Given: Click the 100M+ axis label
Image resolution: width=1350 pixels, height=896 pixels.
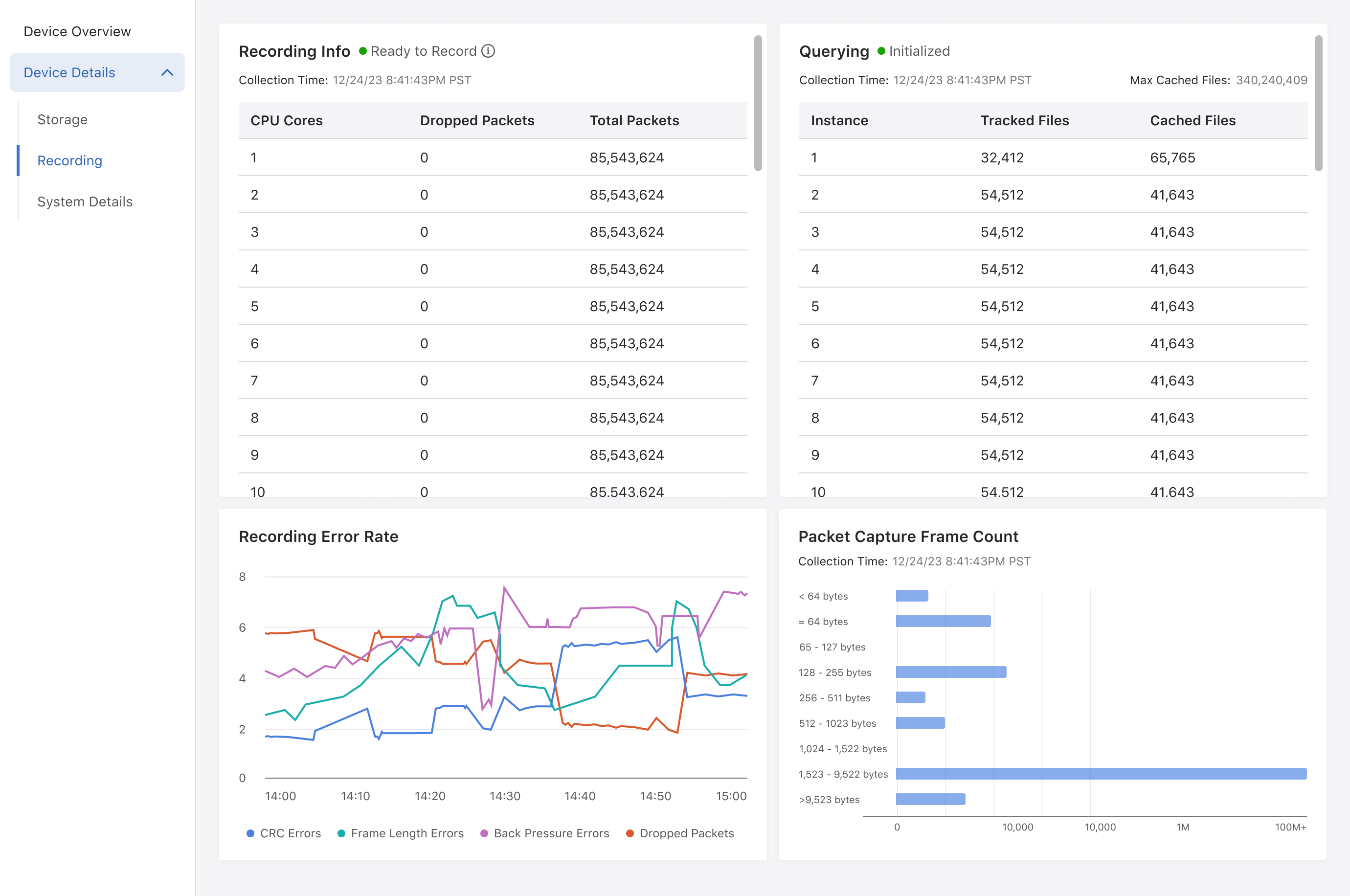Looking at the screenshot, I should 1291,827.
